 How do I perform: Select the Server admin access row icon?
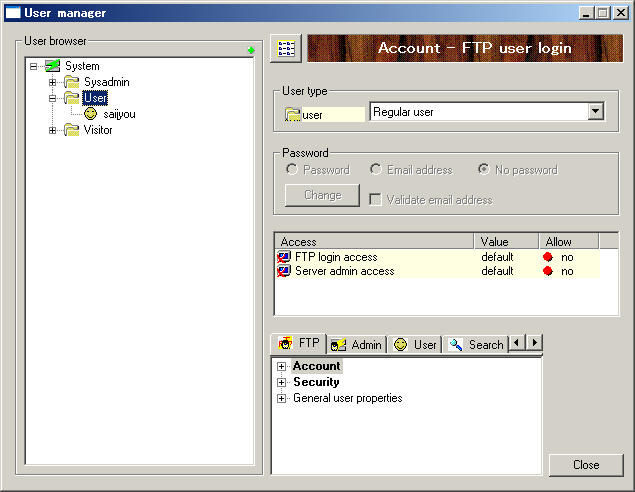tap(284, 271)
